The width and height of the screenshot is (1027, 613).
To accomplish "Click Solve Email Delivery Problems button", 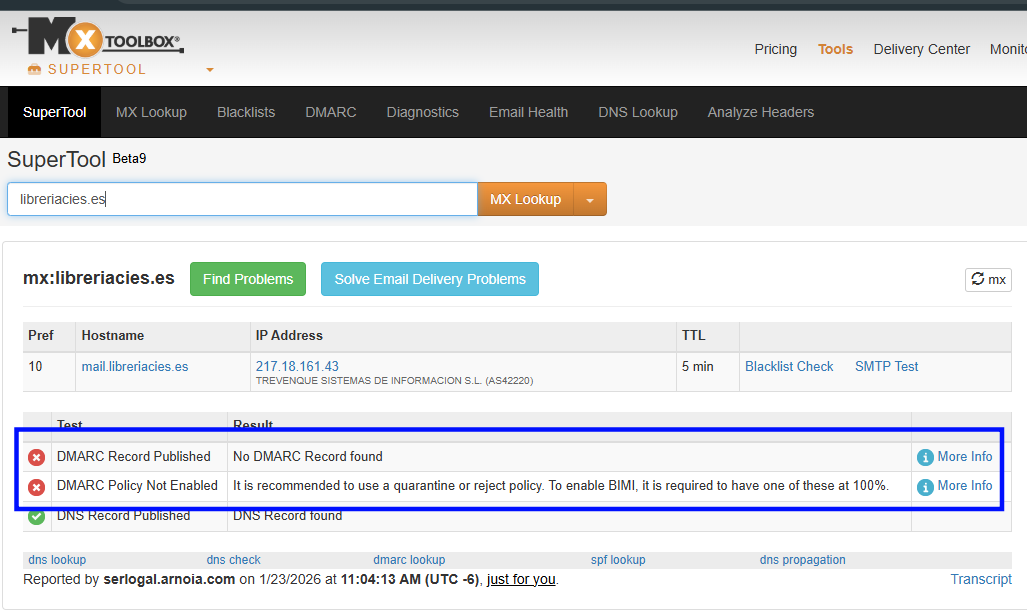I will tap(430, 279).
